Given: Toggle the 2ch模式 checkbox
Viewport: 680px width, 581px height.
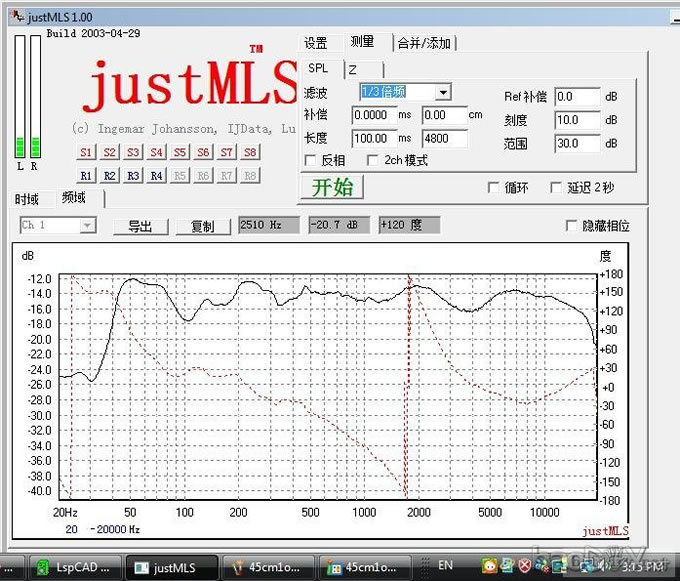Looking at the screenshot, I should point(373,160).
